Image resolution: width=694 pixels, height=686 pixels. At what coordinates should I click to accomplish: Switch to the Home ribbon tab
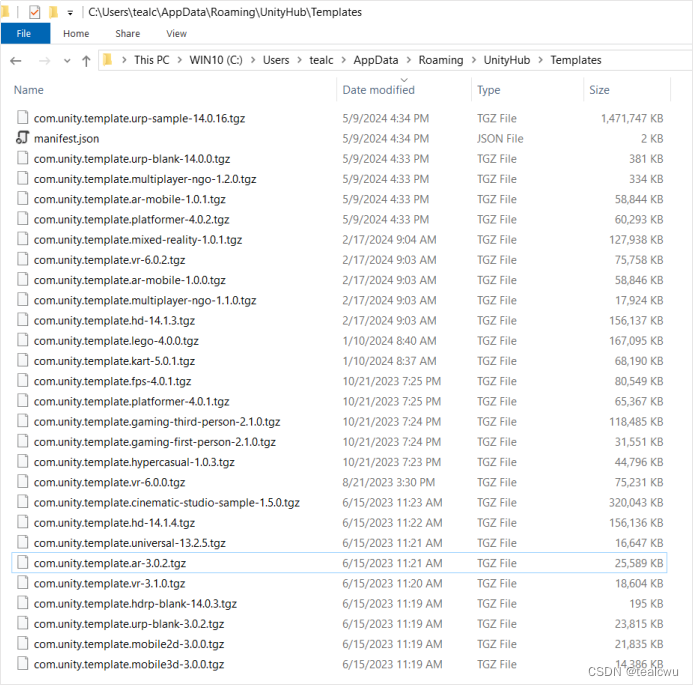[x=76, y=34]
